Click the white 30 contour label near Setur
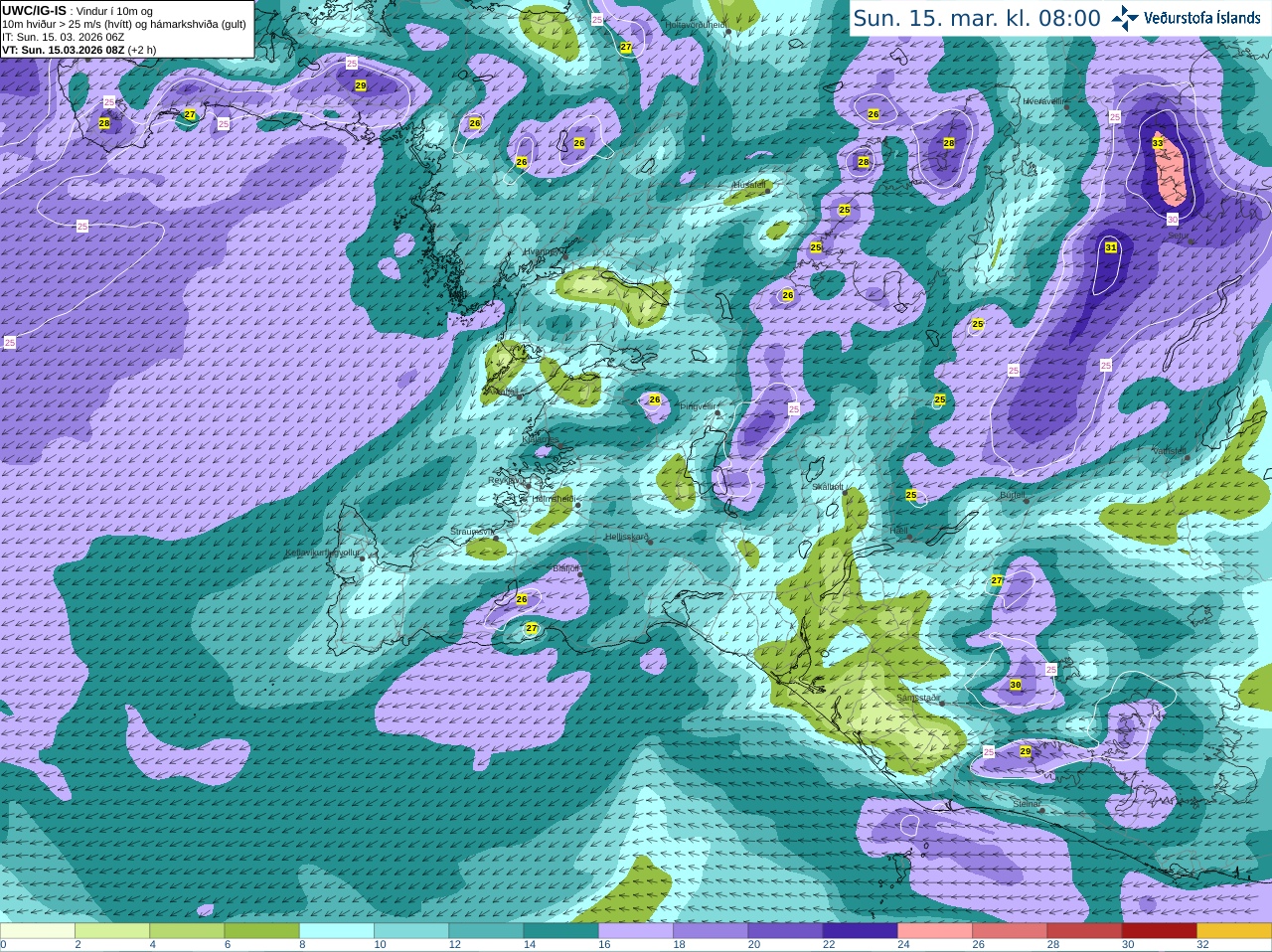1272x952 pixels. tap(1173, 219)
